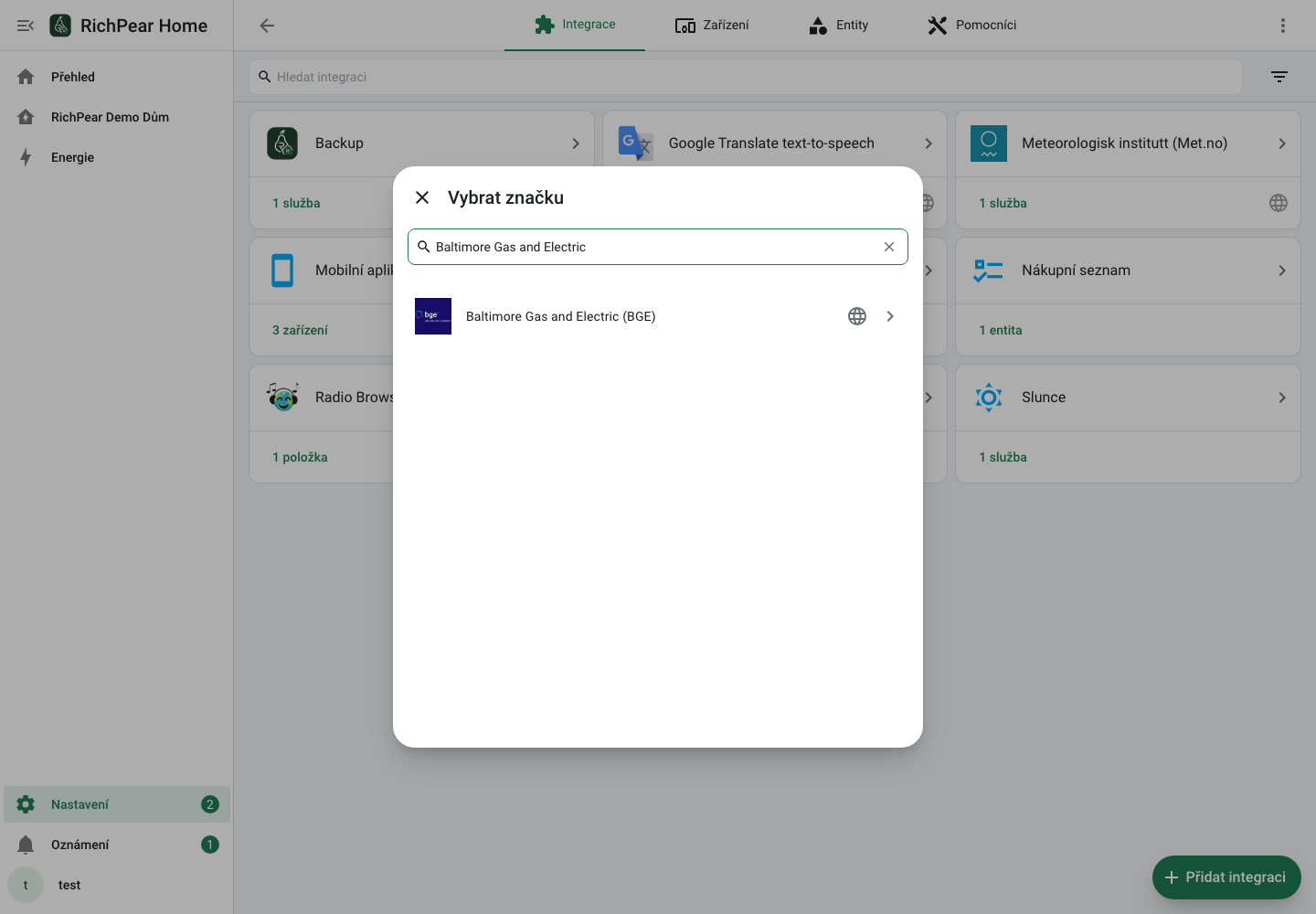Open the Backup integration icon

(x=282, y=143)
